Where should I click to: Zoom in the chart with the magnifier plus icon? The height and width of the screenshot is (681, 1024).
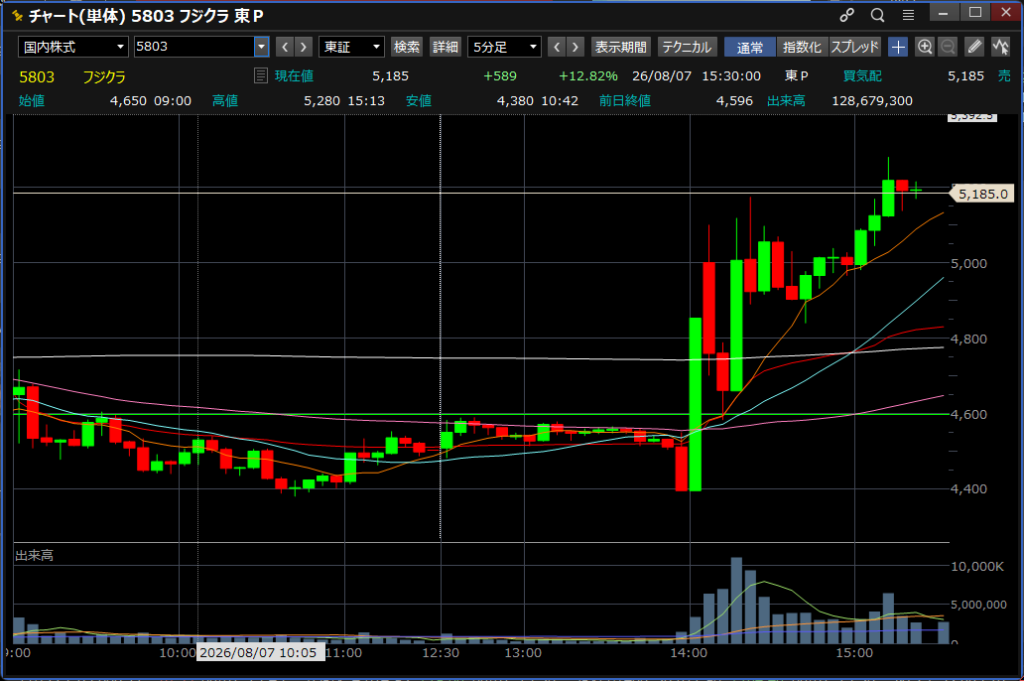[925, 47]
